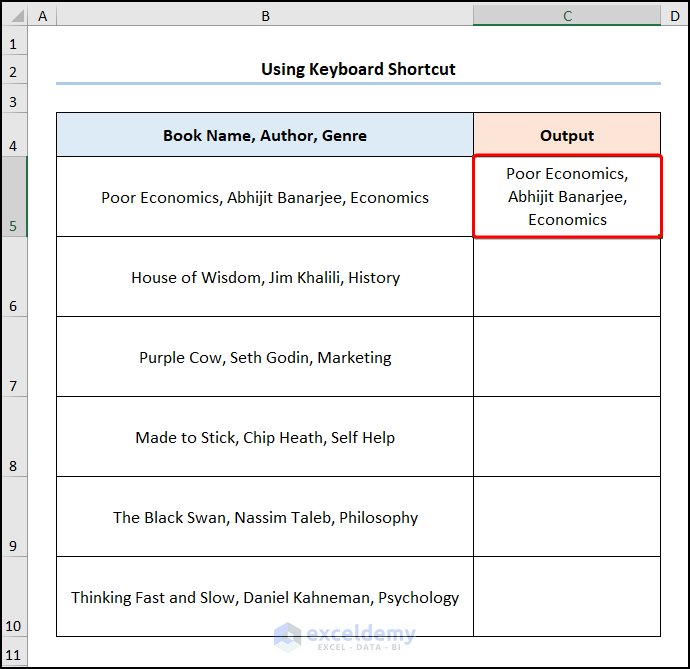
Task: Select the highlighted column C header
Action: (567, 16)
